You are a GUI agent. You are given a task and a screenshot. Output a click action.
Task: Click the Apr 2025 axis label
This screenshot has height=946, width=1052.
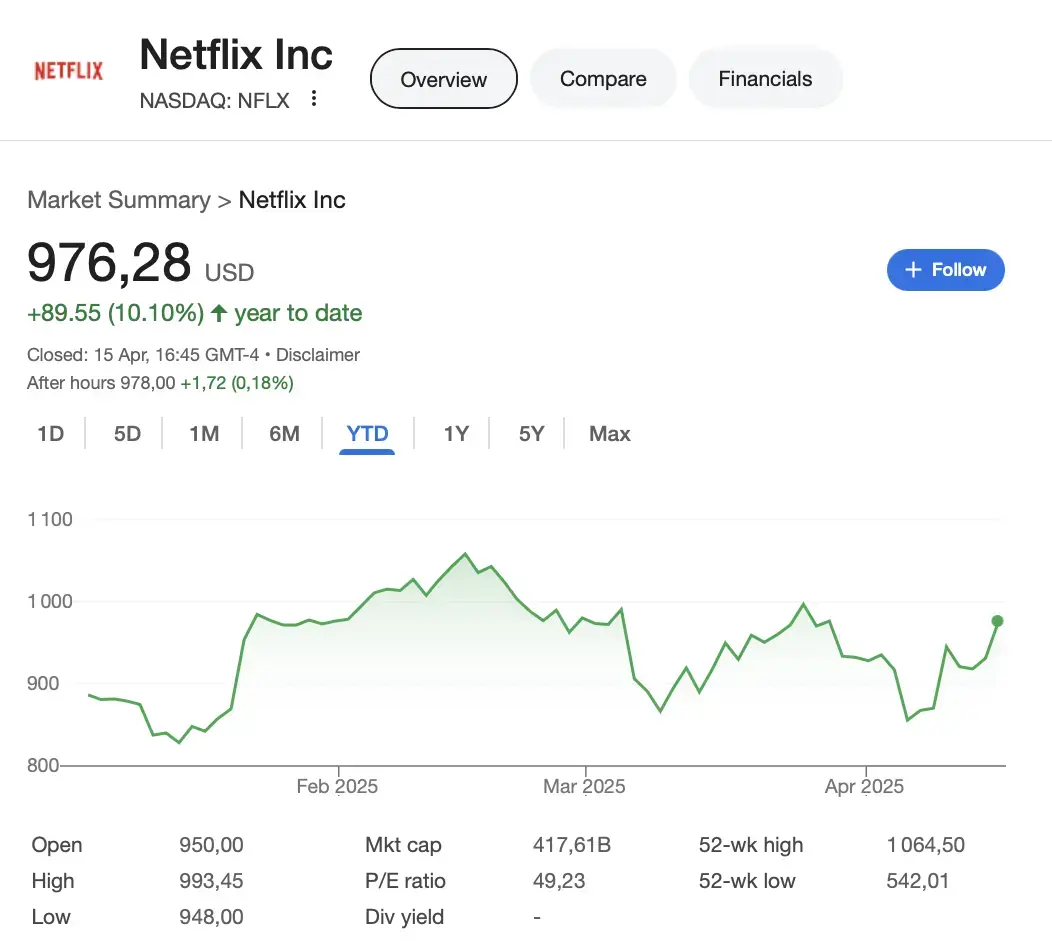pos(864,786)
